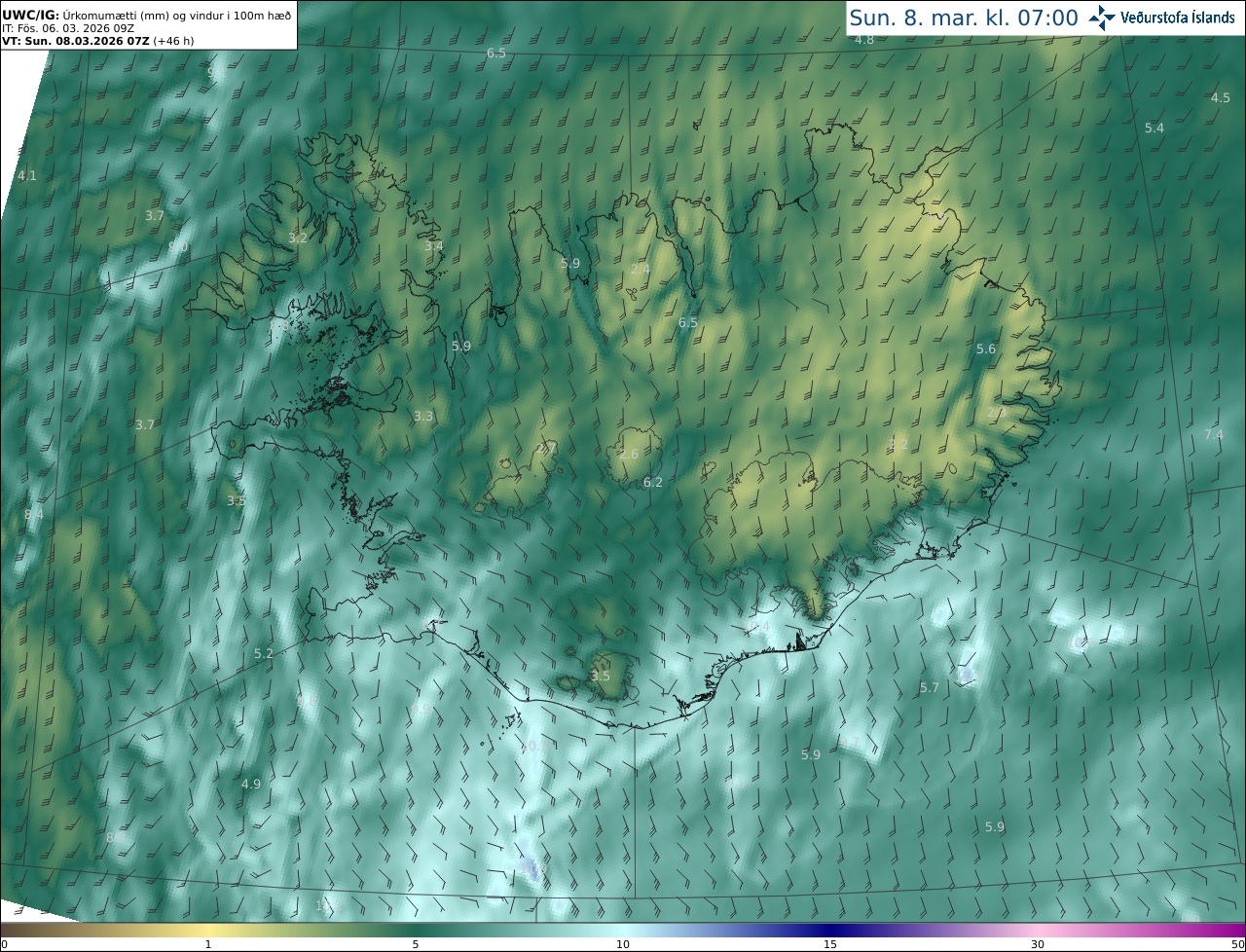Click the map value 3.3

423,417
